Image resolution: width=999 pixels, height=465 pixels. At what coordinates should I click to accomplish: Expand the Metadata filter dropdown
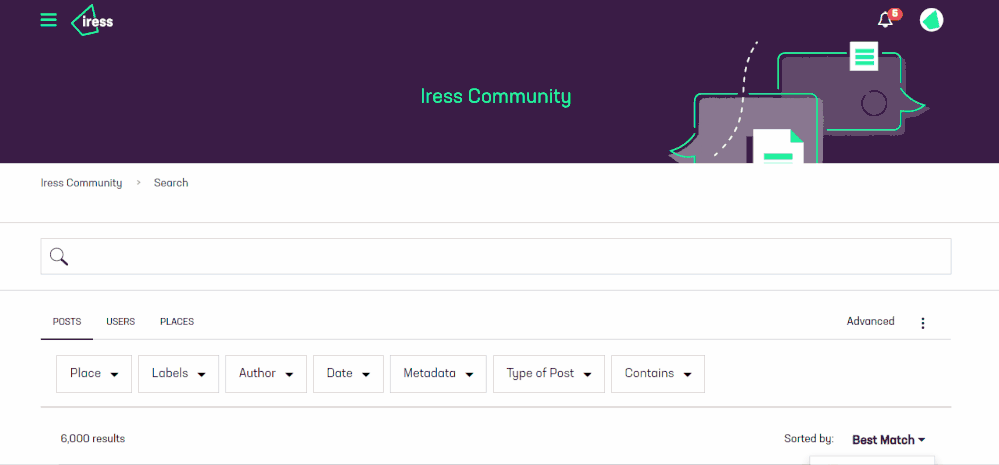438,374
